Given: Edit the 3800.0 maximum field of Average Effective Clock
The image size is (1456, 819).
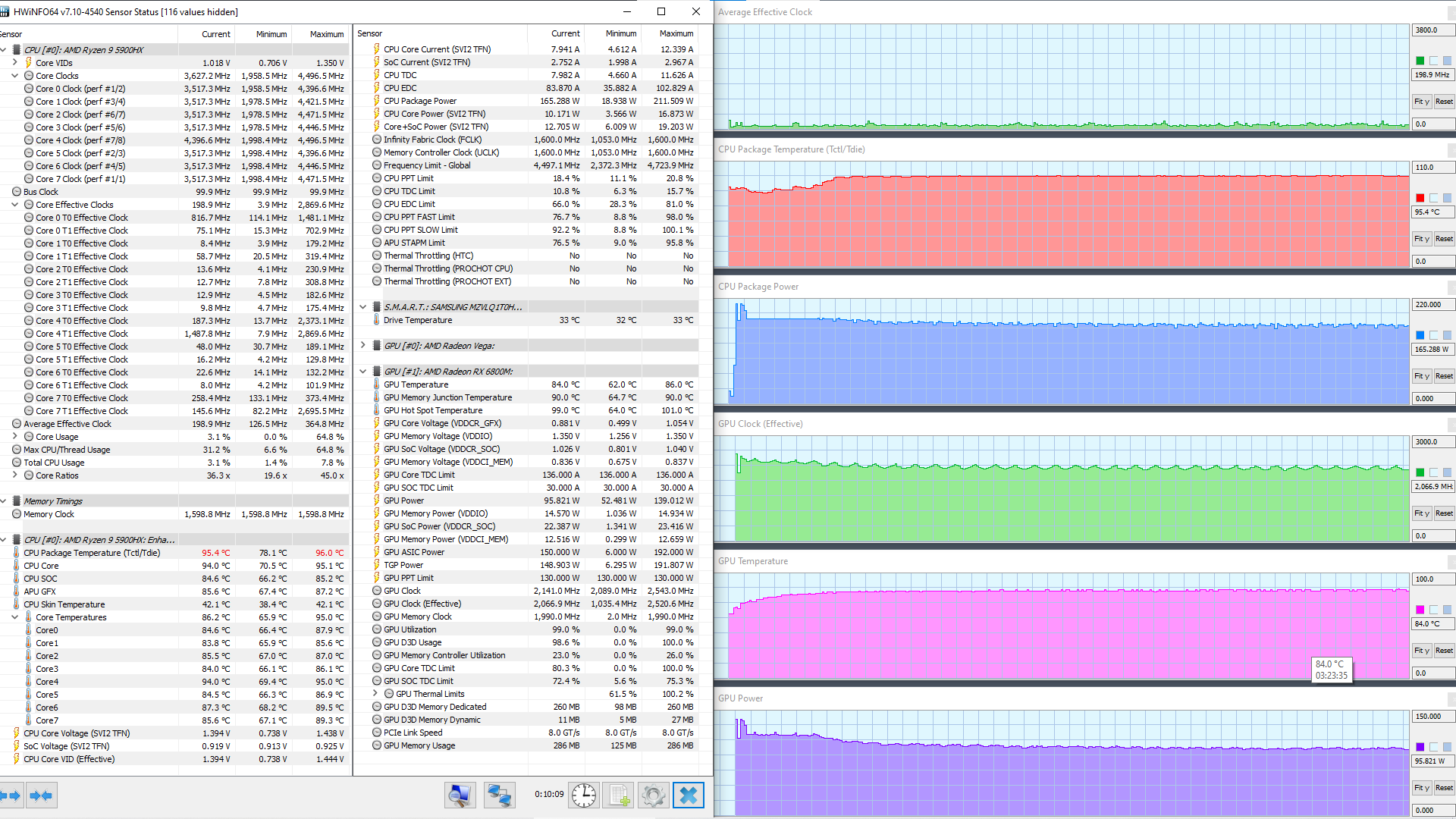Looking at the screenshot, I should point(1432,30).
